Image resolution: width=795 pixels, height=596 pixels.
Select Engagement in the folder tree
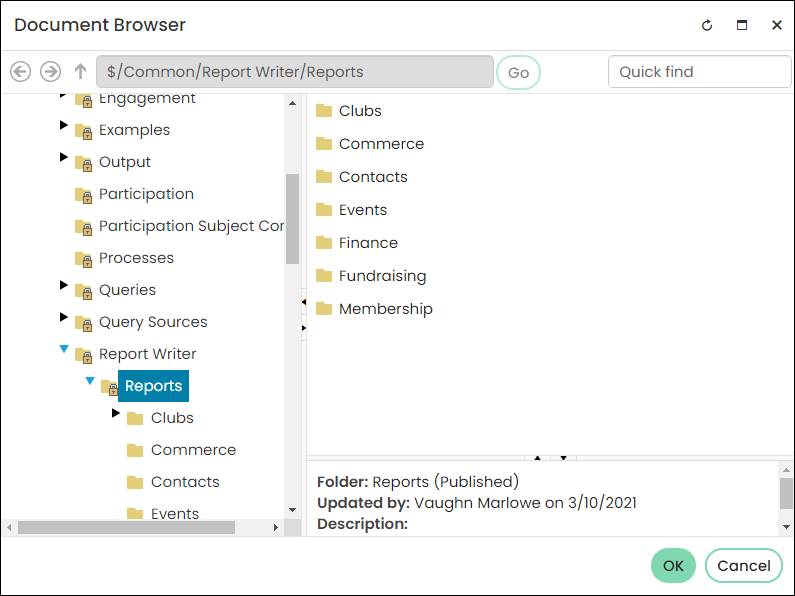click(147, 98)
